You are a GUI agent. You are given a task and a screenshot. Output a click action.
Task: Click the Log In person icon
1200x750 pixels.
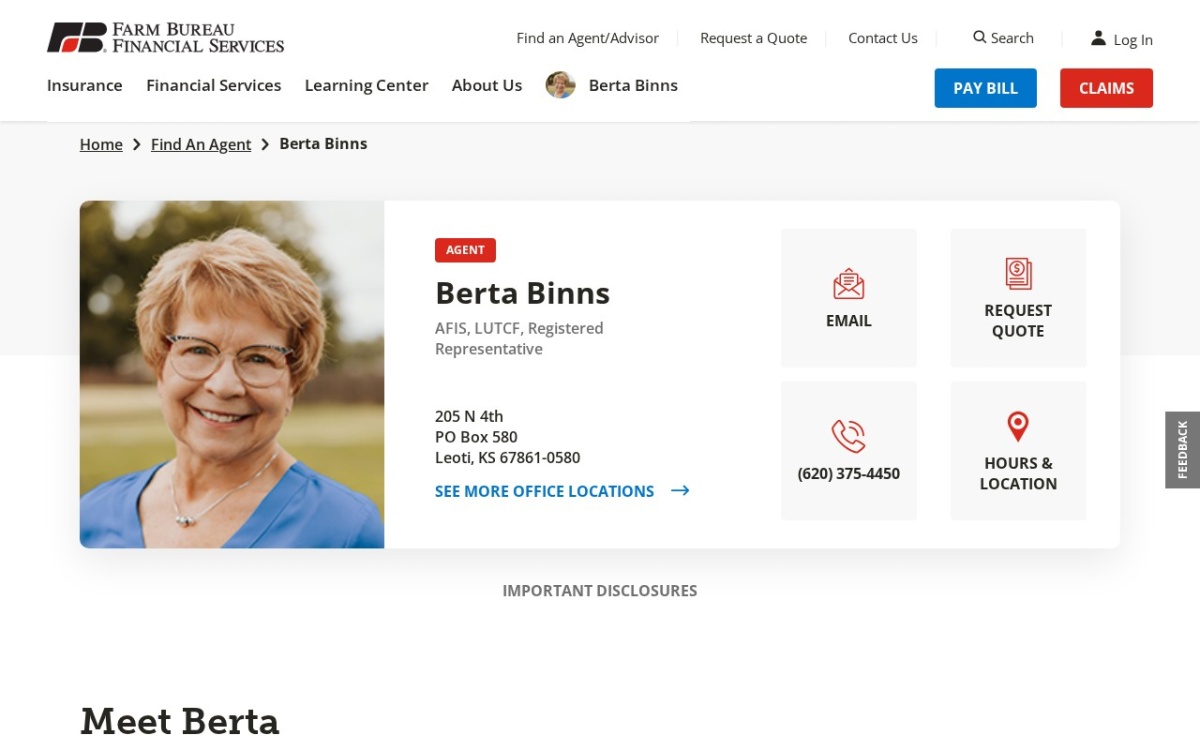click(x=1098, y=38)
